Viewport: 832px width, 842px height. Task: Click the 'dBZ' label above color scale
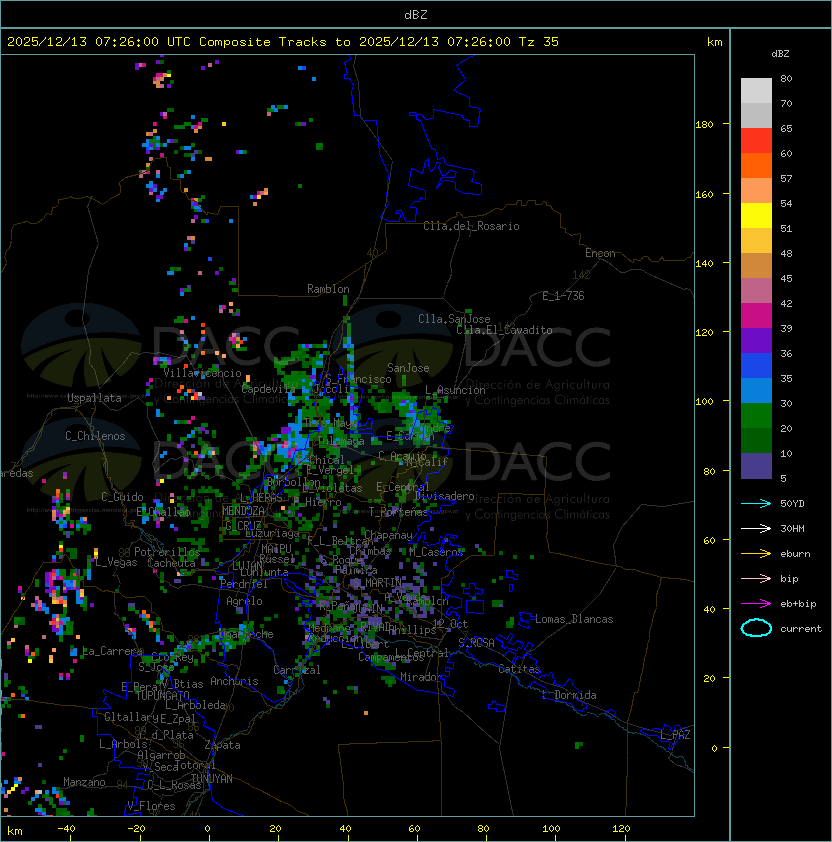780,54
